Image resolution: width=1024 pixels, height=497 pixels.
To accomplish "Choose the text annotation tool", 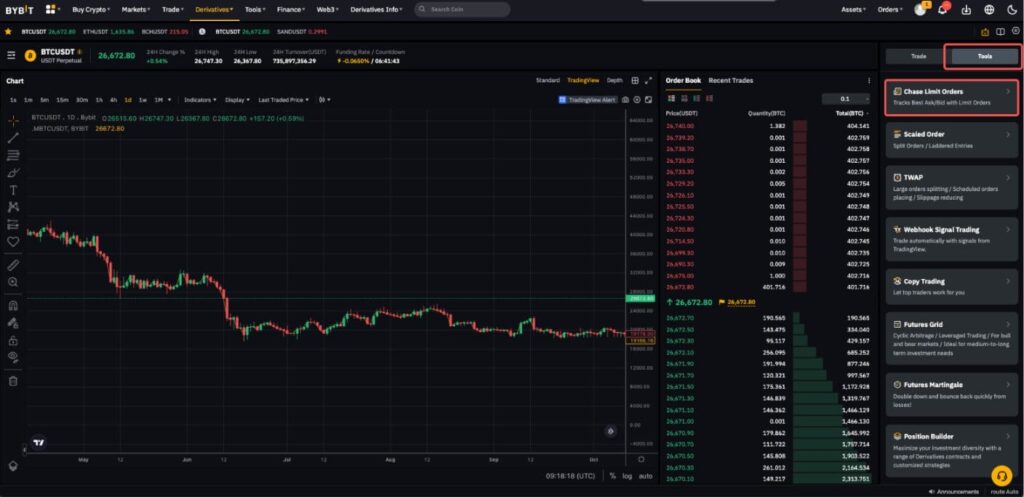I will click(13, 190).
